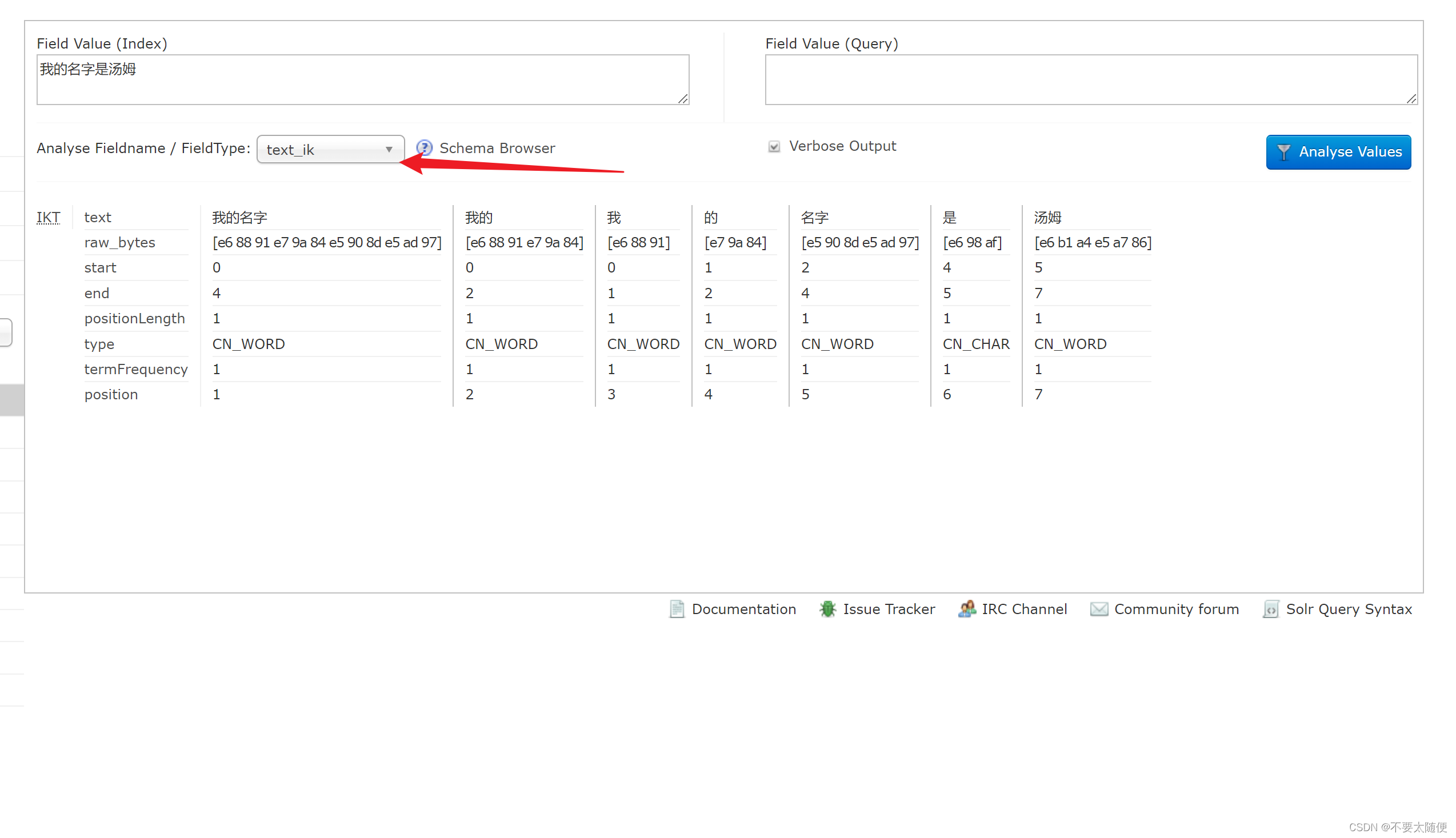The width and height of the screenshot is (1456, 838).
Task: Click inside the Field Value (Query) textarea
Action: pos(1091,79)
